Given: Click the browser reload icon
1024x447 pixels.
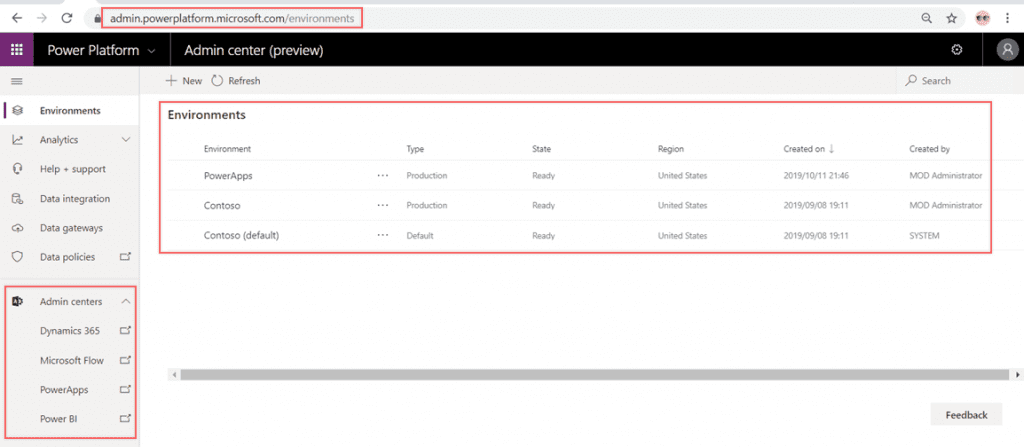Looking at the screenshot, I should (67, 17).
